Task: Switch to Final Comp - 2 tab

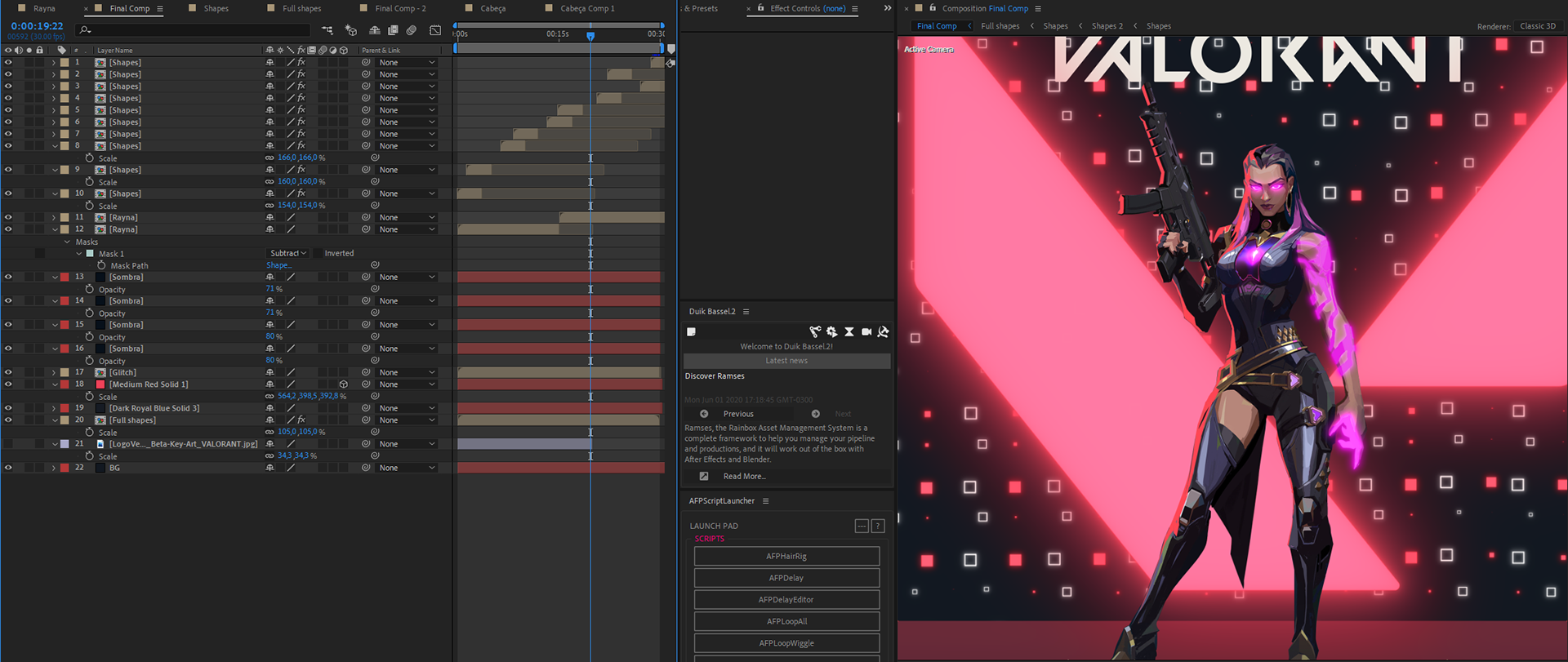Action: coord(400,8)
